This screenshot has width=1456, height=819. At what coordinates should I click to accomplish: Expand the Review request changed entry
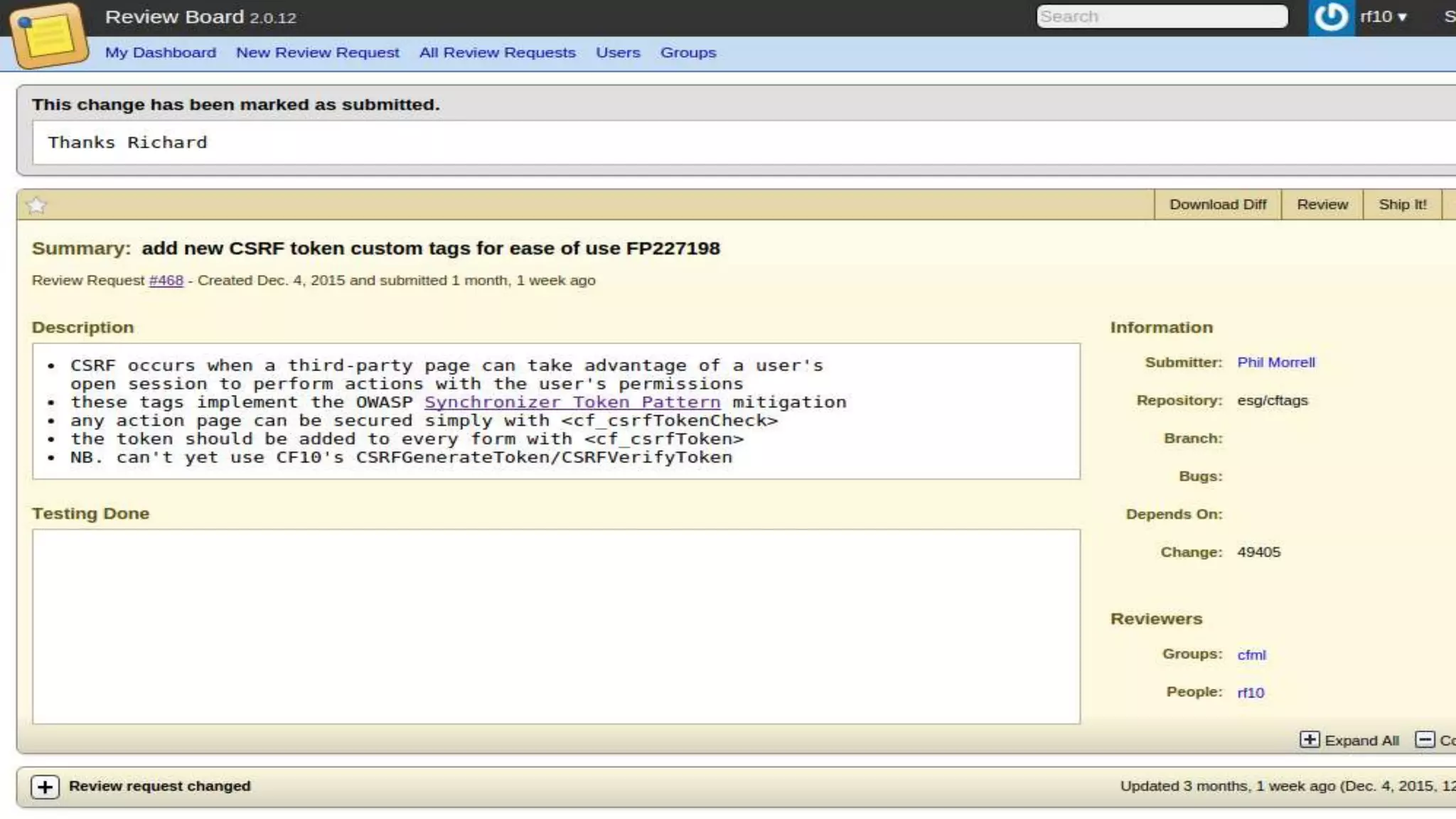[x=45, y=787]
